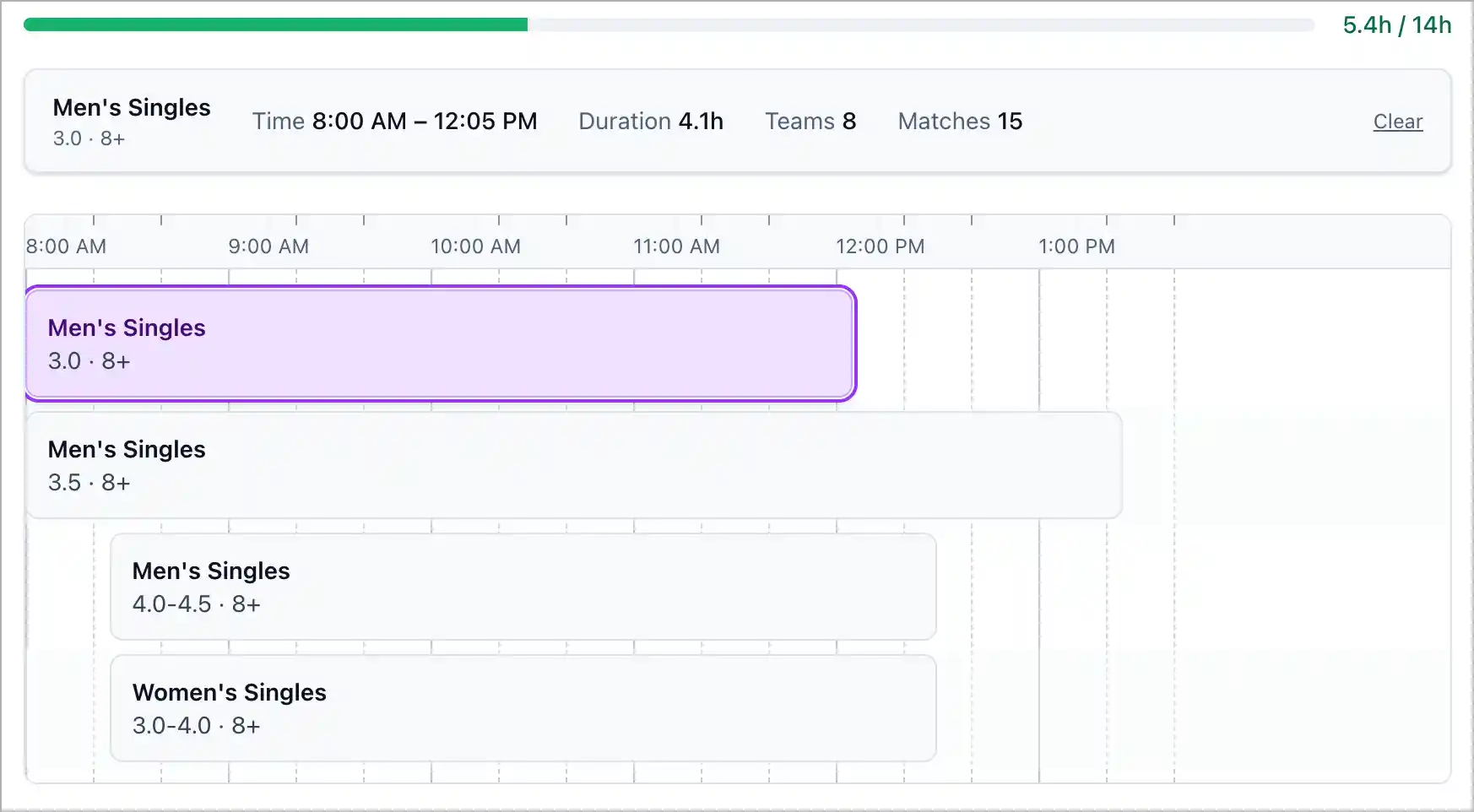Screen dimensions: 1474x812
Task: Open the Men's Singles 4.0-4.5 block
Action: pos(523,587)
